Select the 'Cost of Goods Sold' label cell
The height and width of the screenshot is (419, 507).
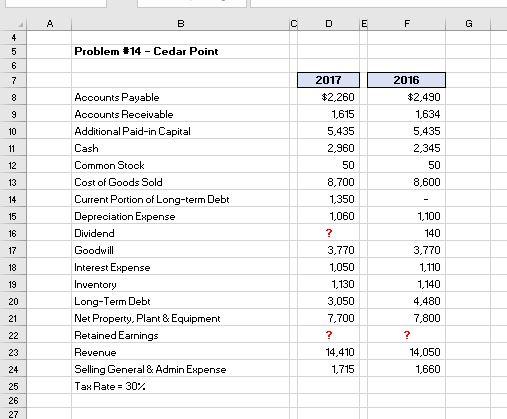click(180, 182)
